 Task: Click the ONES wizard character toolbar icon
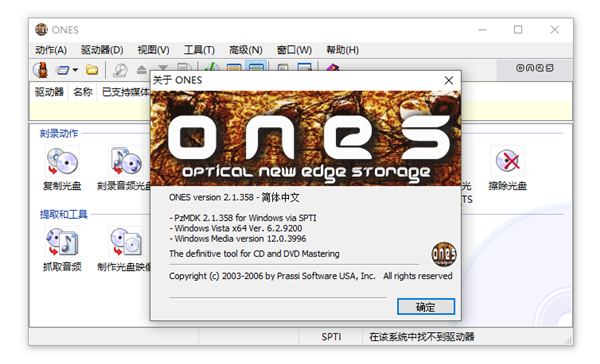41,70
